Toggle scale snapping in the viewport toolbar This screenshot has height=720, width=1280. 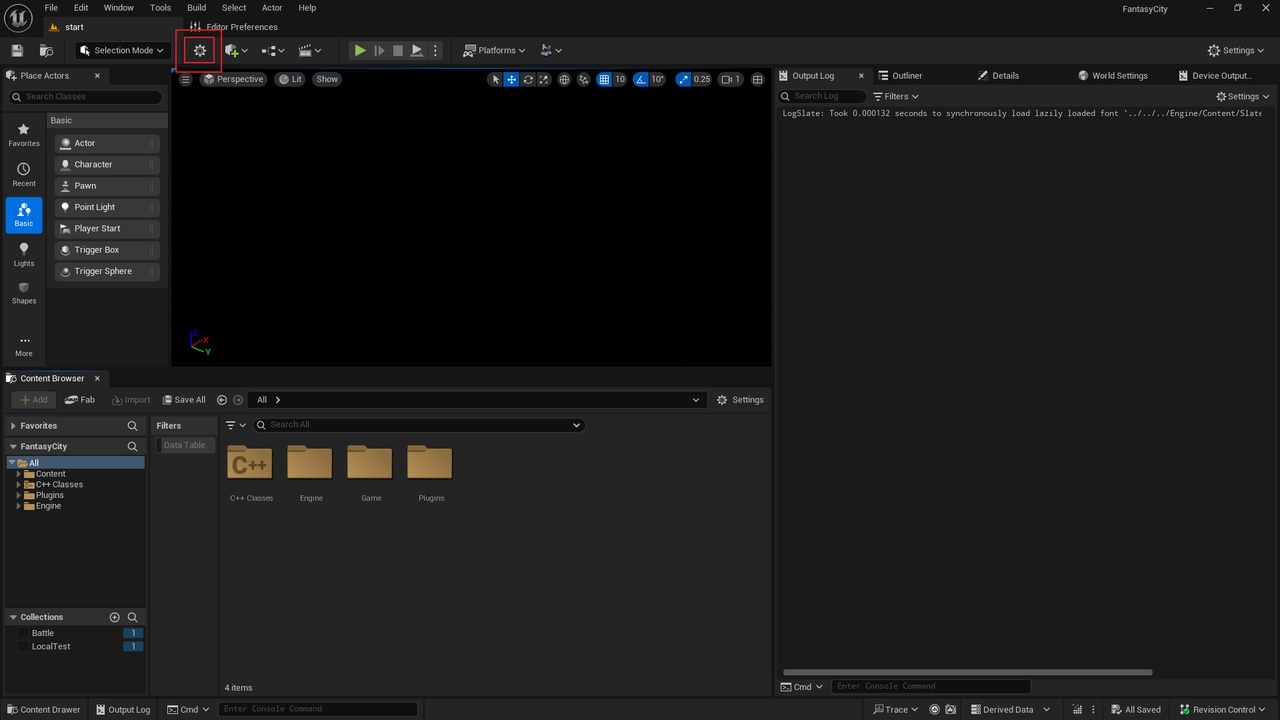(x=683, y=79)
